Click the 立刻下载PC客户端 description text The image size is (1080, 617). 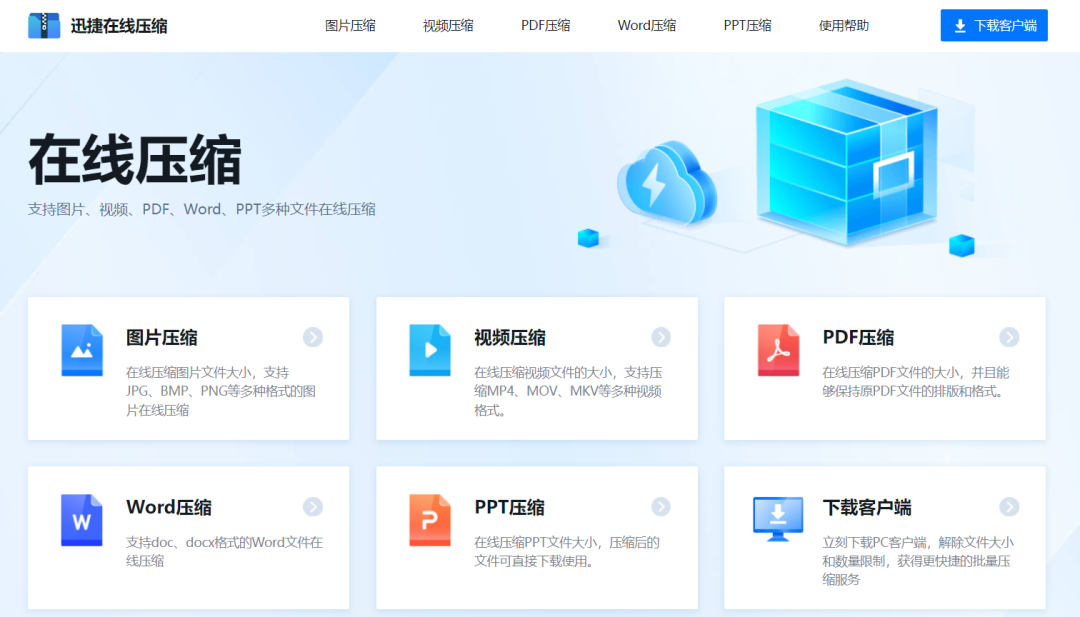[918, 561]
